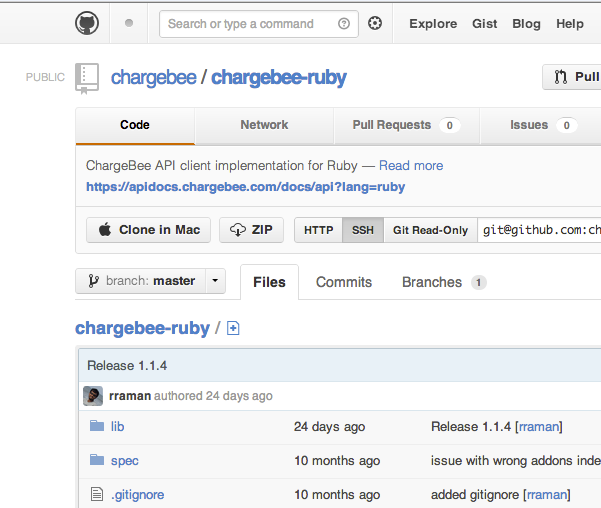Open the .gitignore file

[137, 495]
